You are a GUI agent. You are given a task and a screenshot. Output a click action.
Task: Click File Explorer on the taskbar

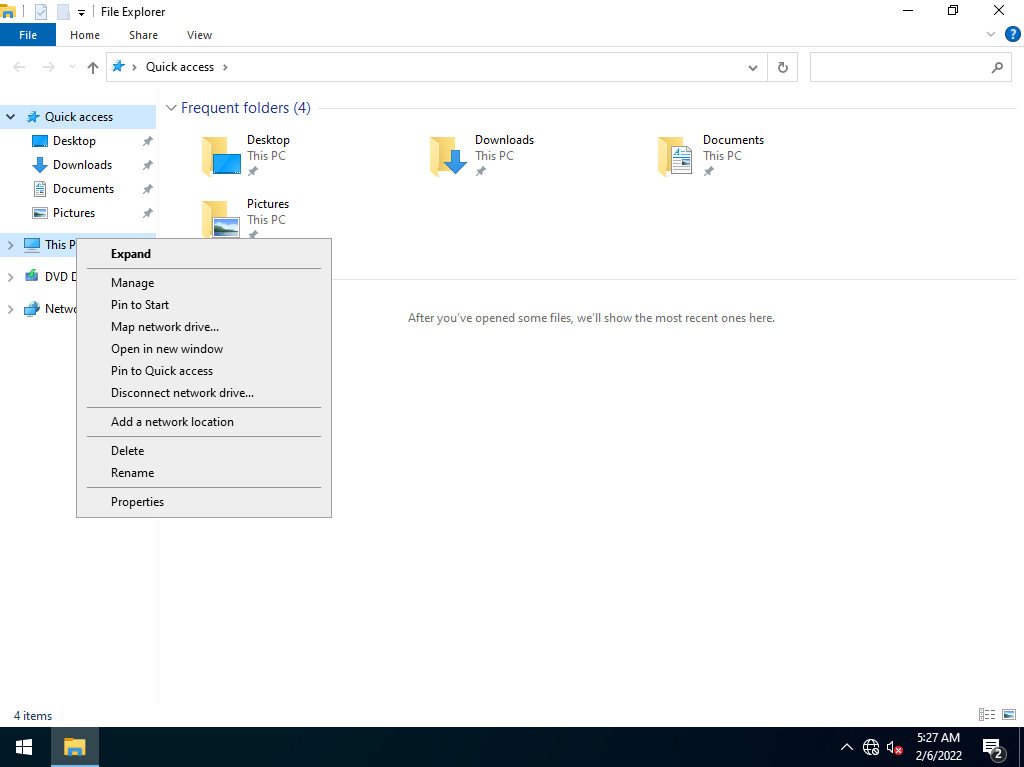pos(74,747)
